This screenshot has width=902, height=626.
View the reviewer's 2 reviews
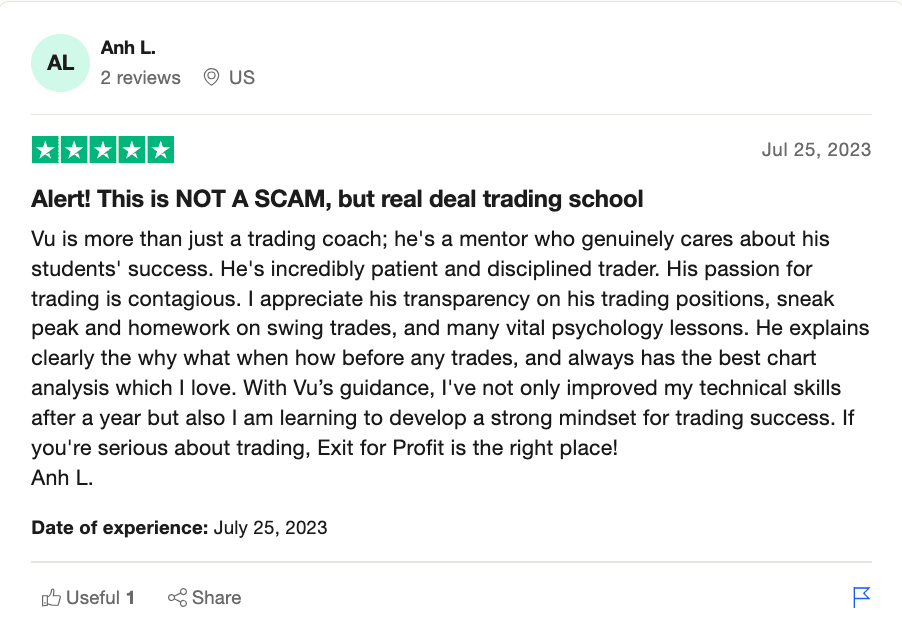[x=140, y=78]
